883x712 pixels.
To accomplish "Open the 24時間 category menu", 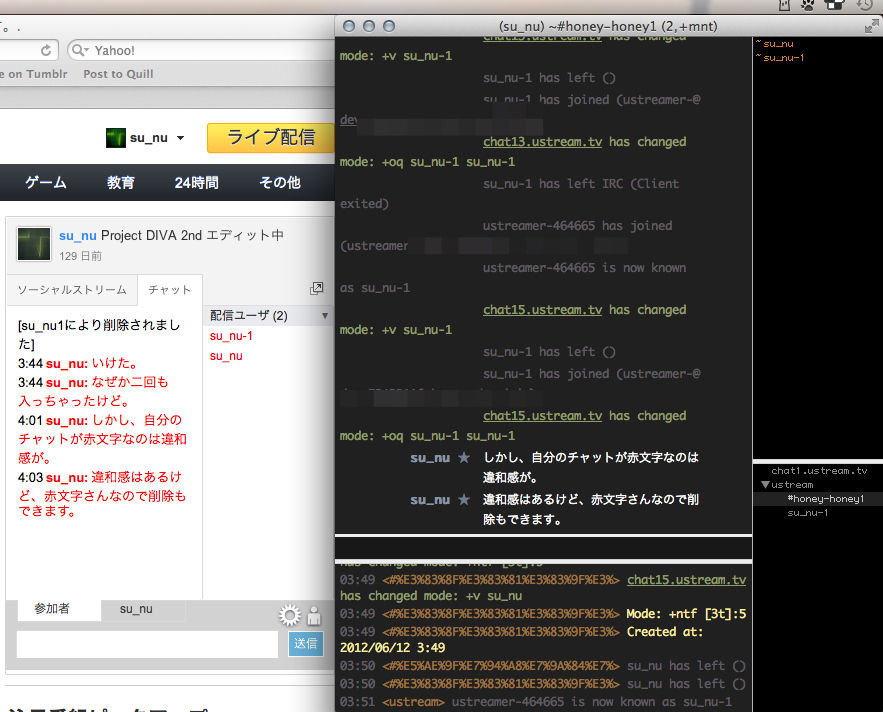I will point(197,183).
